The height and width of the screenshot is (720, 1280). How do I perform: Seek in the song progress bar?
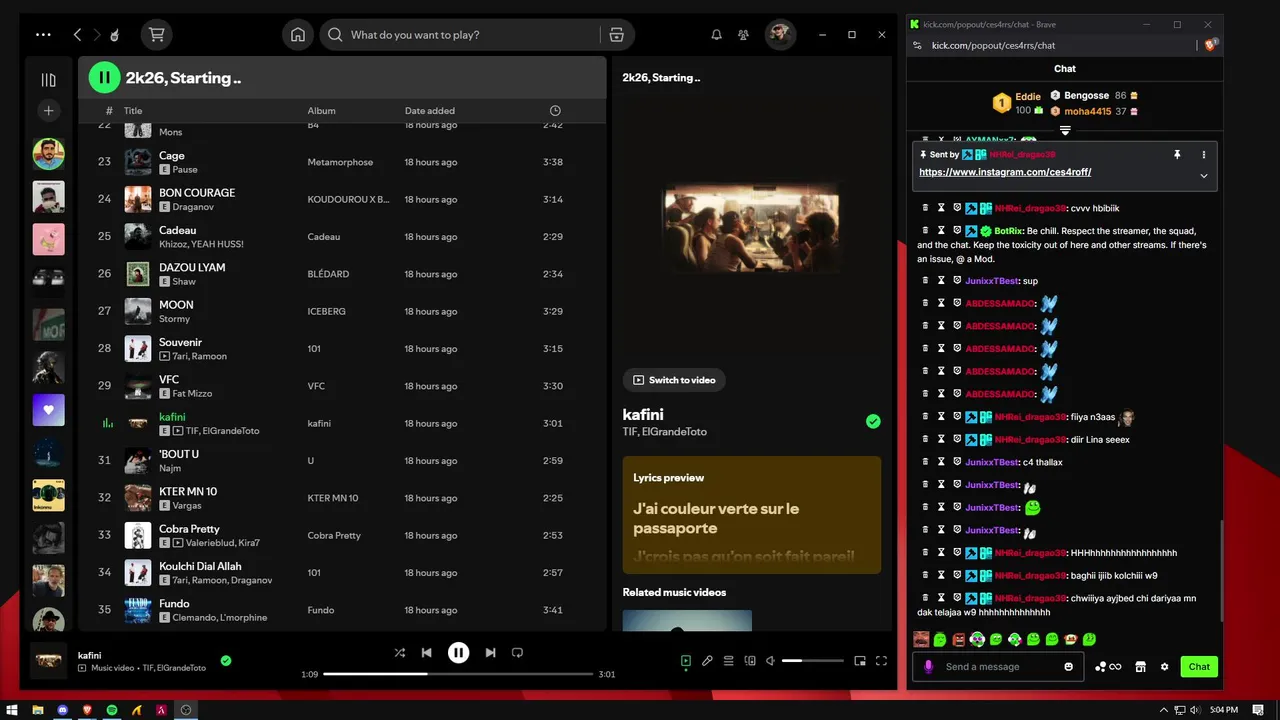(x=458, y=674)
